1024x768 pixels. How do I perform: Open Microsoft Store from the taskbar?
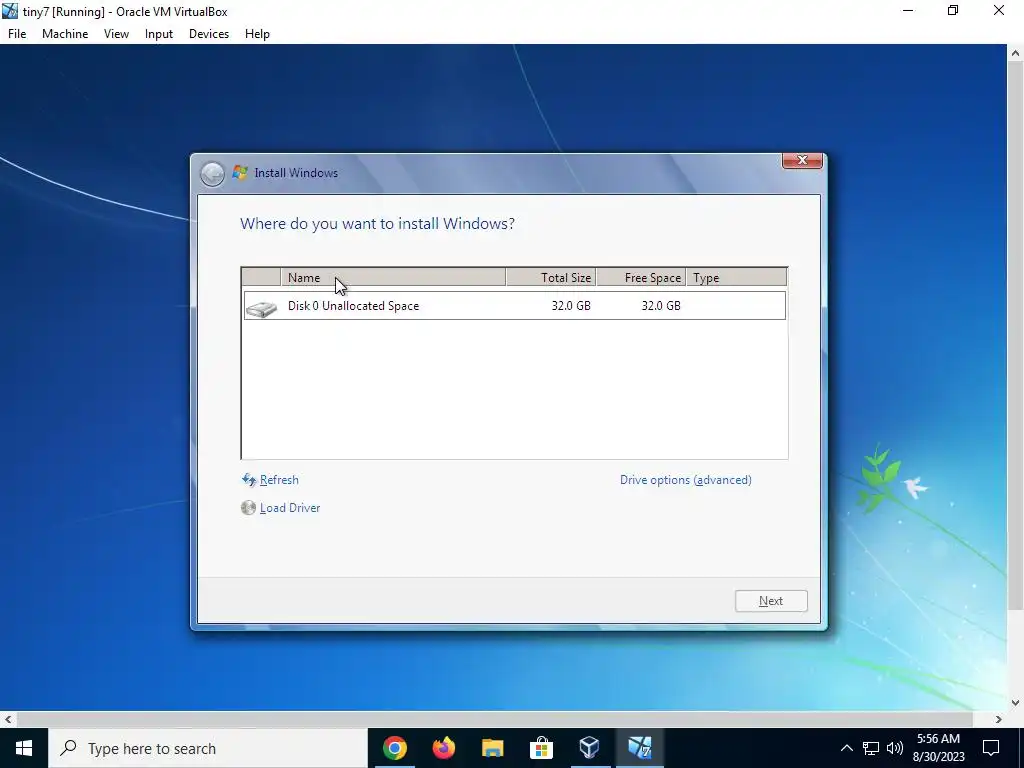[541, 748]
